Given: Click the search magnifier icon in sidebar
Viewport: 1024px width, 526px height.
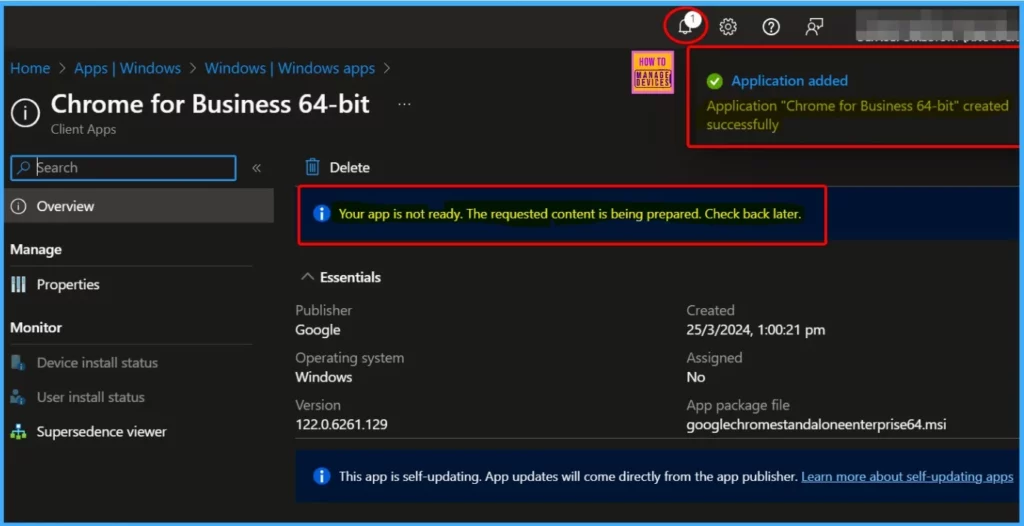Looking at the screenshot, I should pos(24,168).
